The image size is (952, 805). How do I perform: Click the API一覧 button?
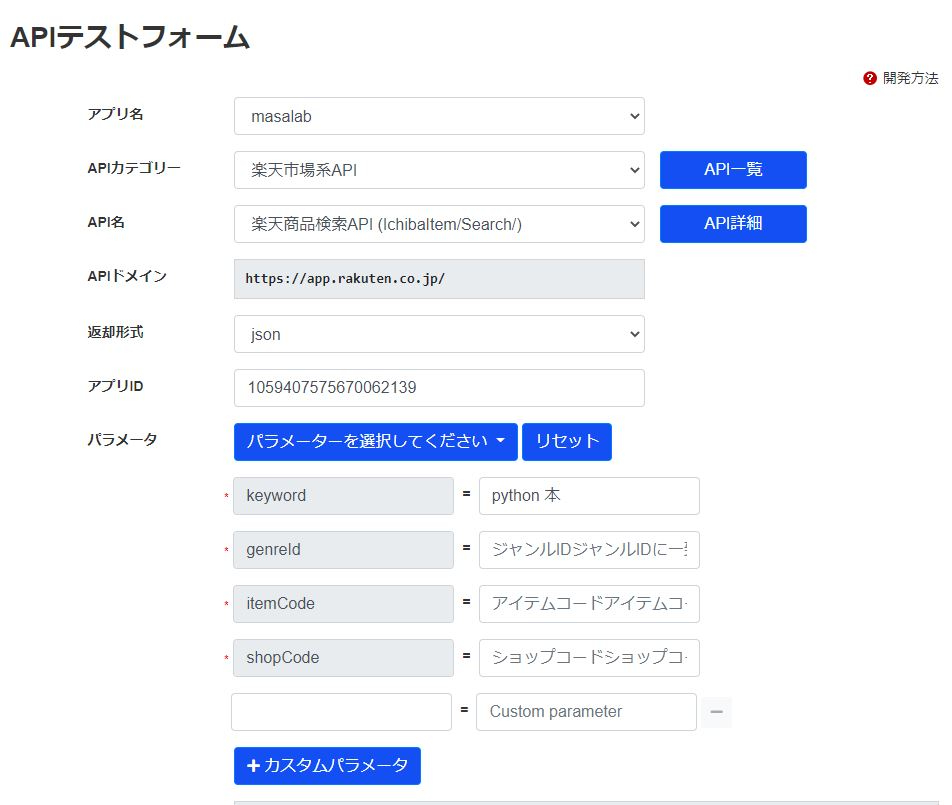click(x=732, y=170)
